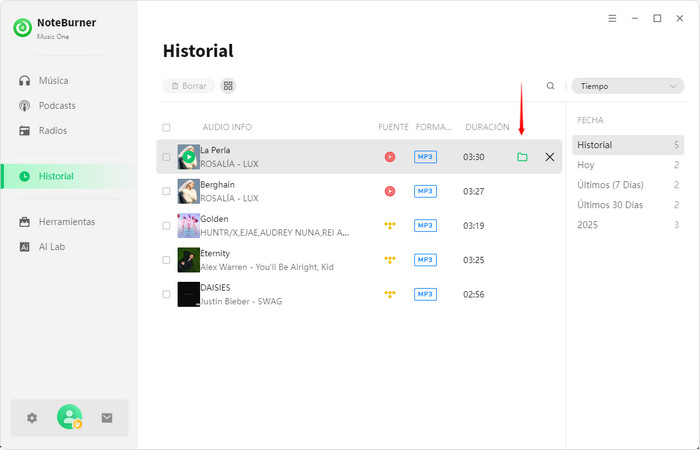Check the Berghain row checkbox

point(166,191)
